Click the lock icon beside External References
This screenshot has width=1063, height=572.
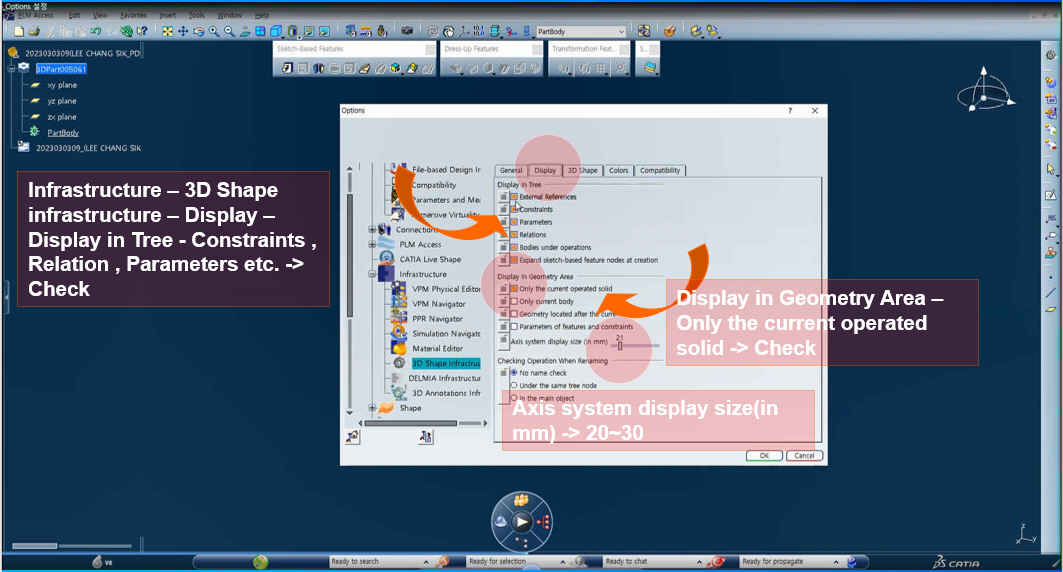[503, 197]
